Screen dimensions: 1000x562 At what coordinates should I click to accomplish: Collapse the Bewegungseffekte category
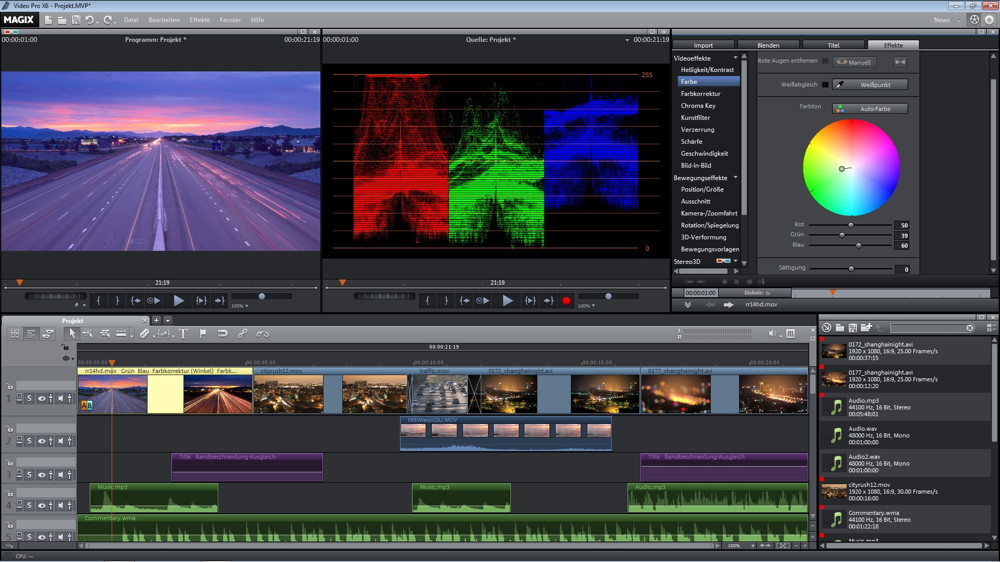[735, 177]
